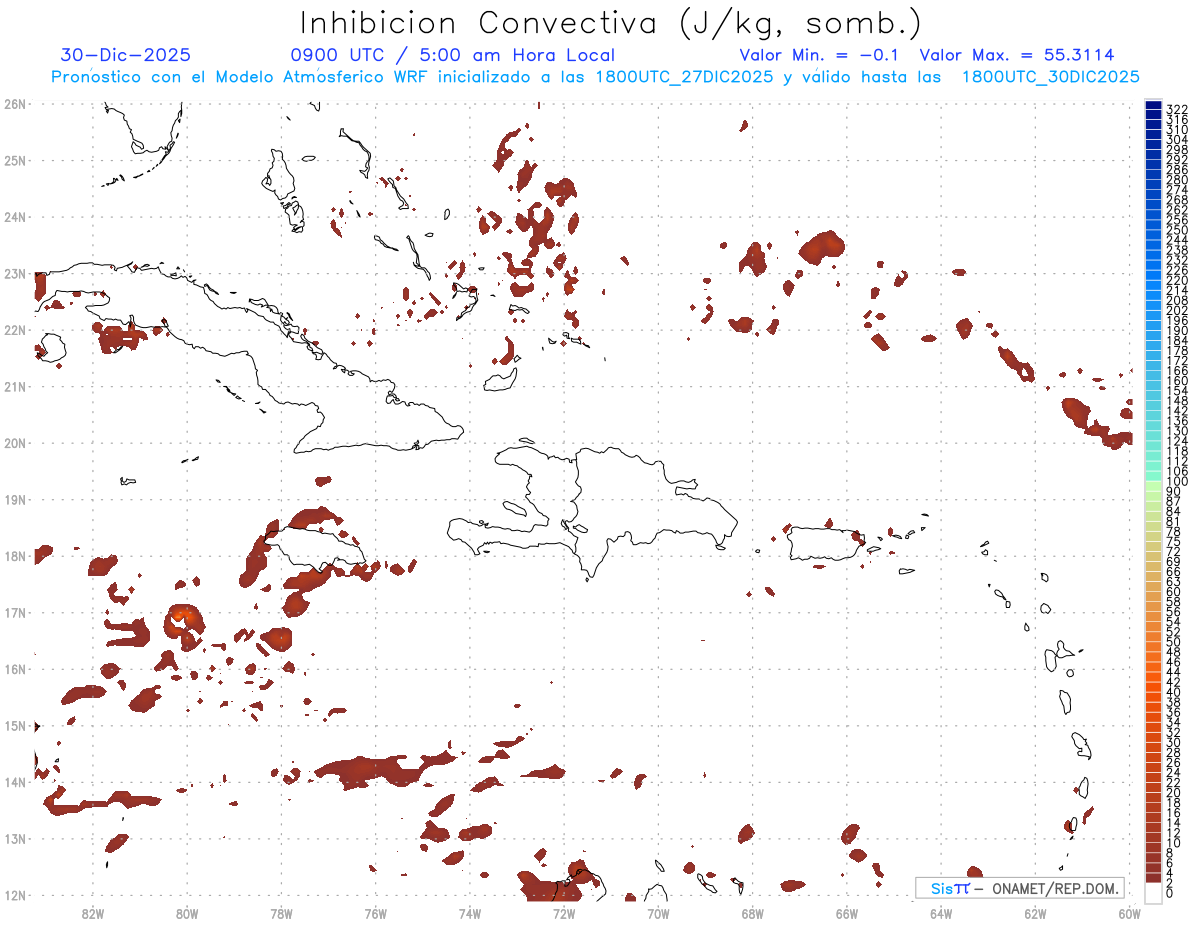Click the 68W longitude label
The height and width of the screenshot is (927, 1200).
point(752,913)
